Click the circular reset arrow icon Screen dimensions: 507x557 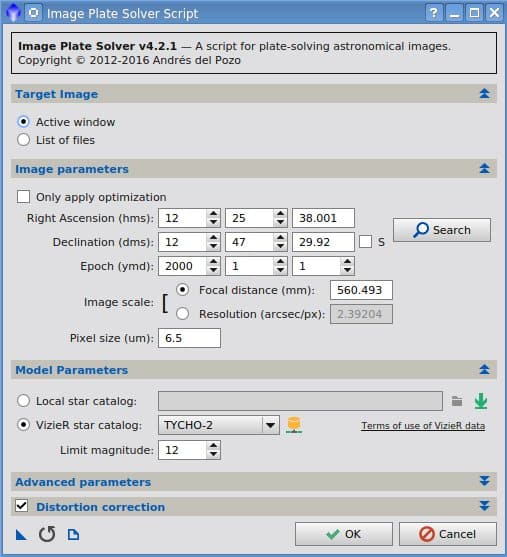point(47,534)
